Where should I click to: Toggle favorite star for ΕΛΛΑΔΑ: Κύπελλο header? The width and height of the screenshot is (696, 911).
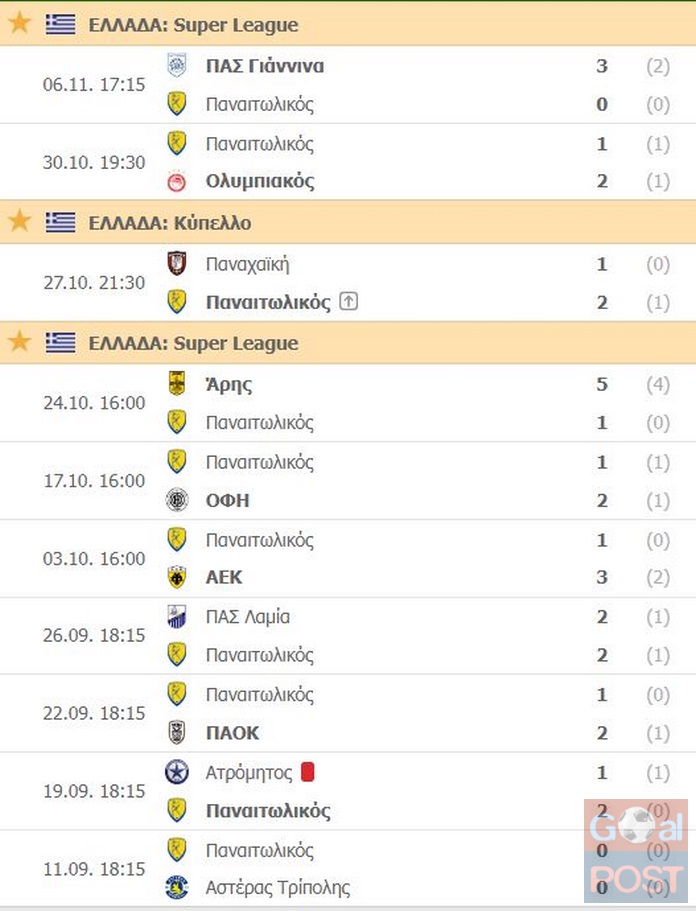pos(19,221)
